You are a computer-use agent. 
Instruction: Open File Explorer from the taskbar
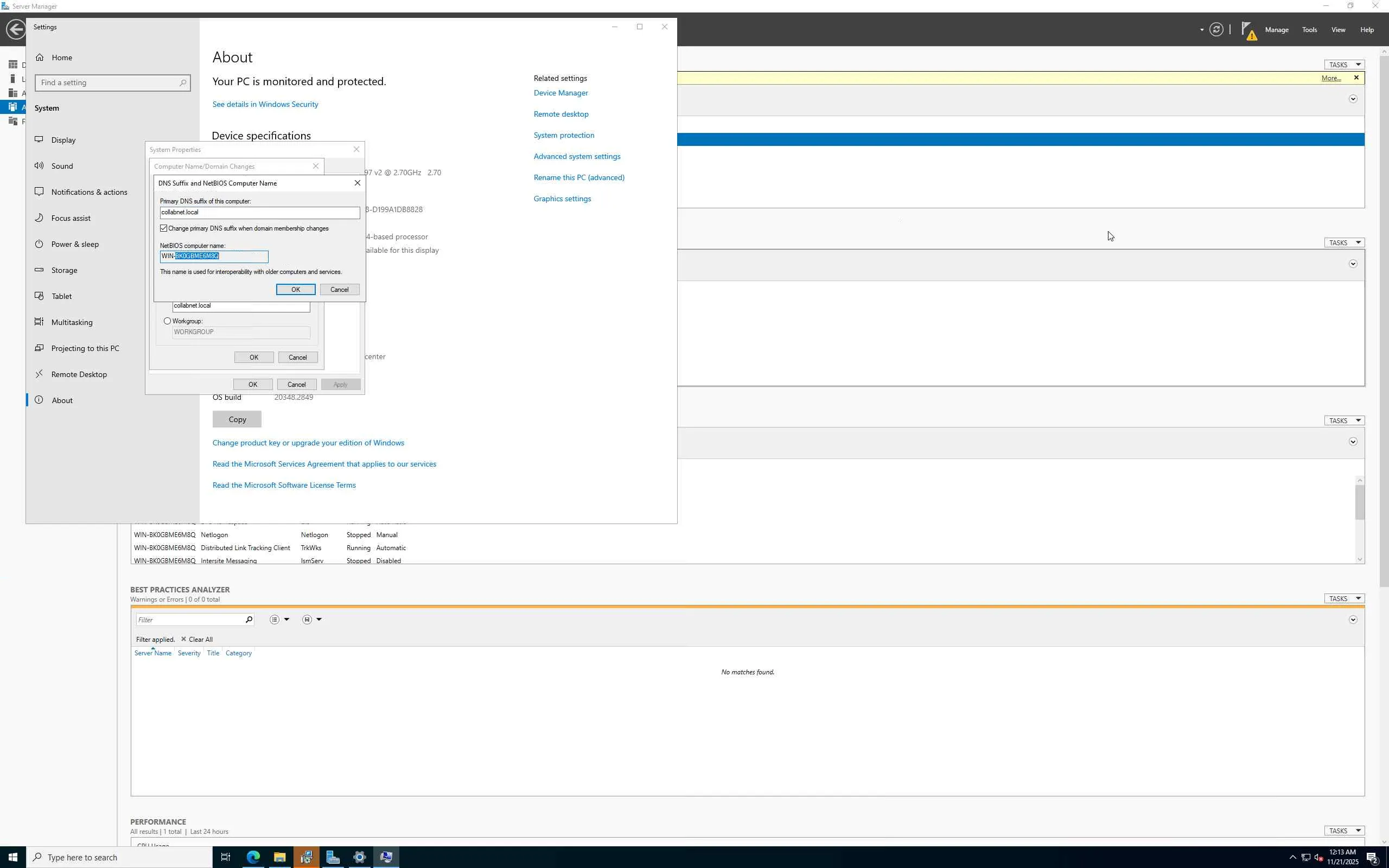coord(279,857)
